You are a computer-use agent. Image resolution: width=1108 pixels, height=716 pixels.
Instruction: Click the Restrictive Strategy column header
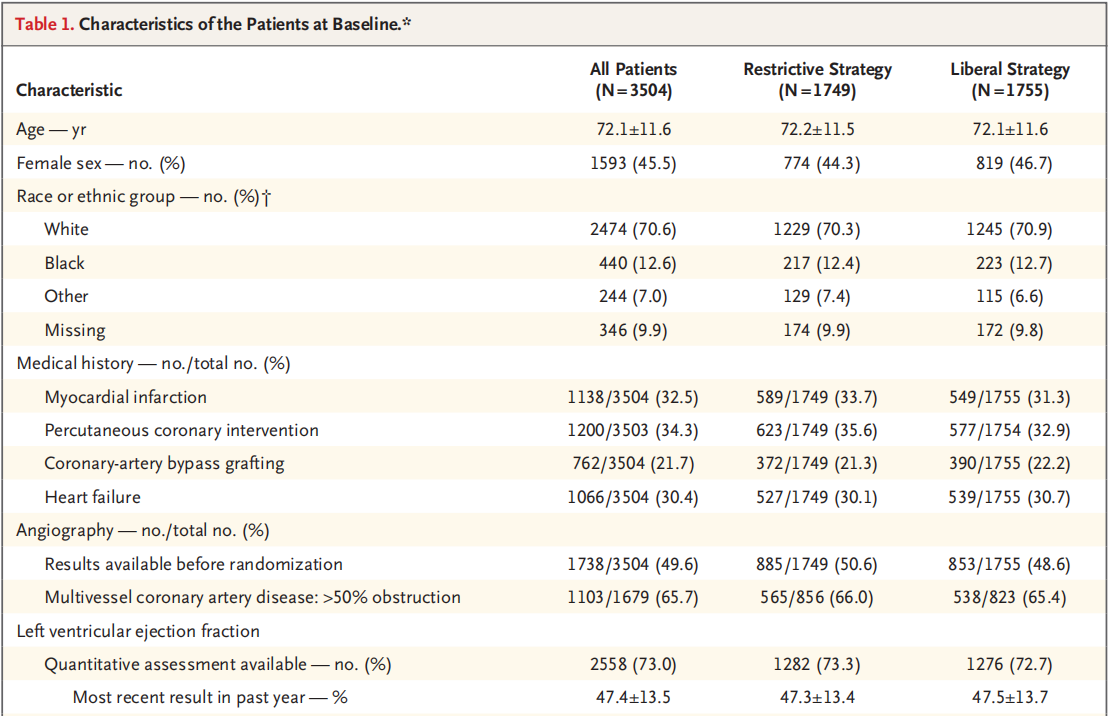click(x=817, y=79)
